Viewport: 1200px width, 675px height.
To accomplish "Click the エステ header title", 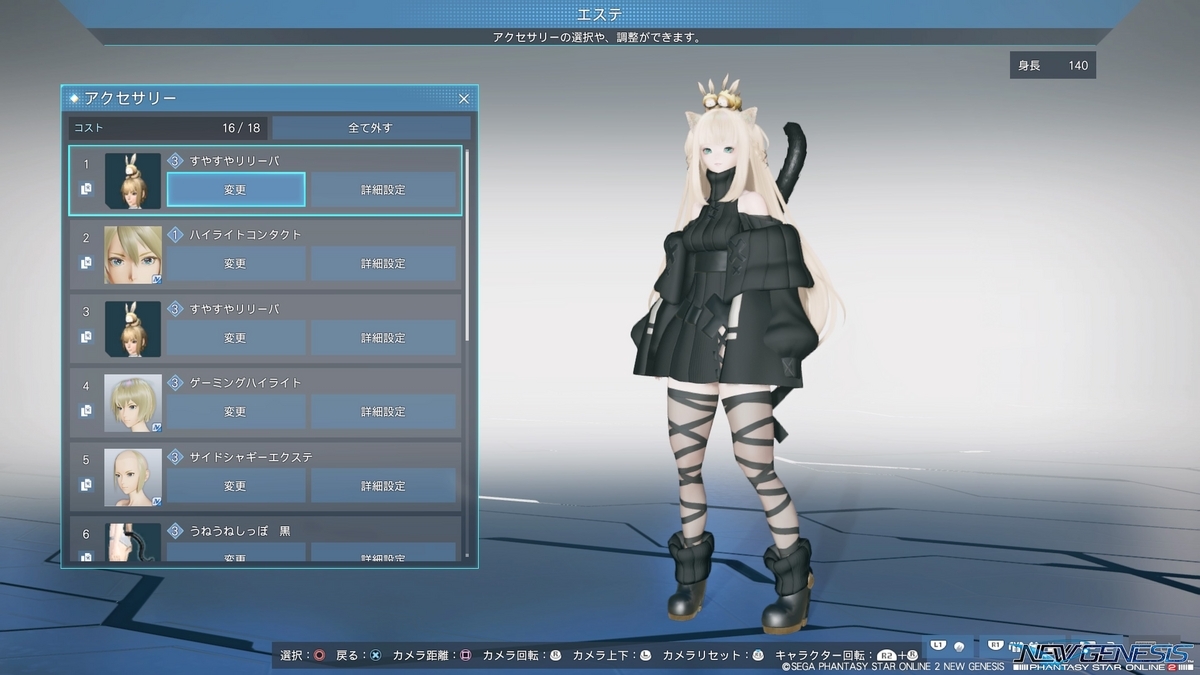I will 600,14.
